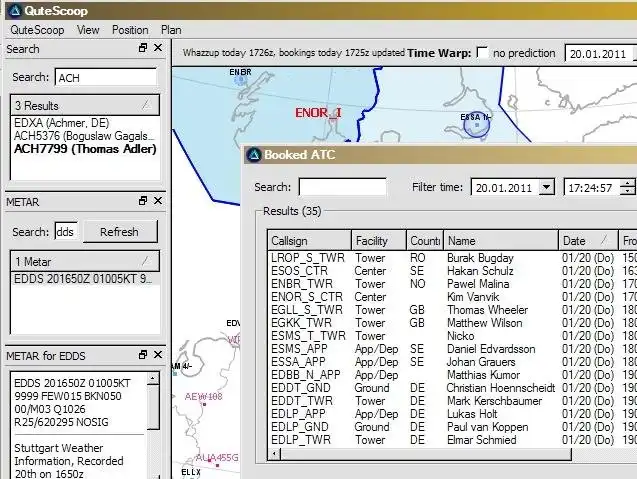Select the EDLP_TWR booking row
Screen dimensions: 637x479
pos(452,440)
